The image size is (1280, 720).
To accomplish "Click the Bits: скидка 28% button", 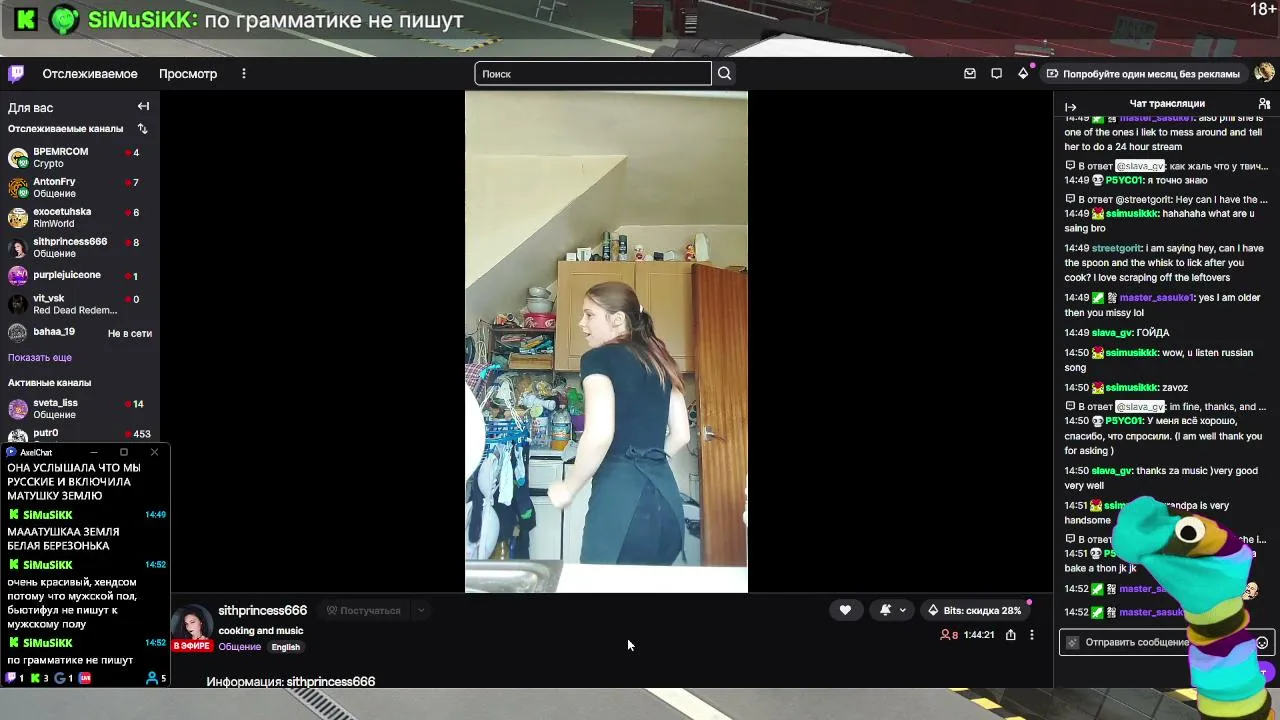I will click(x=975, y=610).
